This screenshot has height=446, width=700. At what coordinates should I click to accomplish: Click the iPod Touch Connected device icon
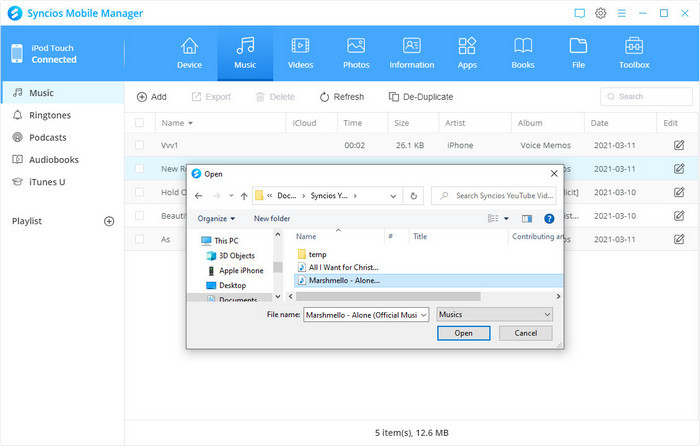click(x=17, y=54)
